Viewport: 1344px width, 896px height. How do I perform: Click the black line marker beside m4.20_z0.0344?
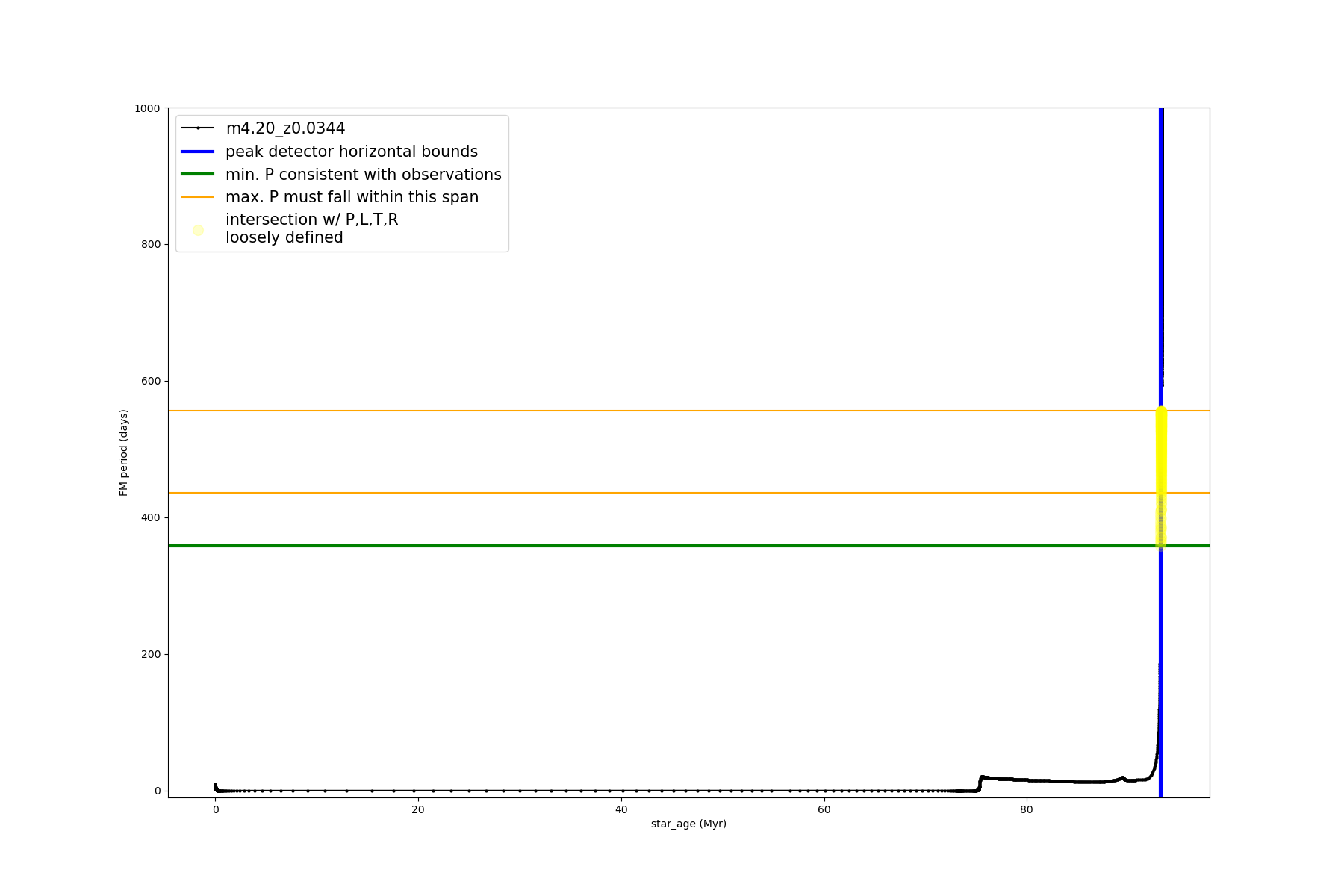point(198,128)
